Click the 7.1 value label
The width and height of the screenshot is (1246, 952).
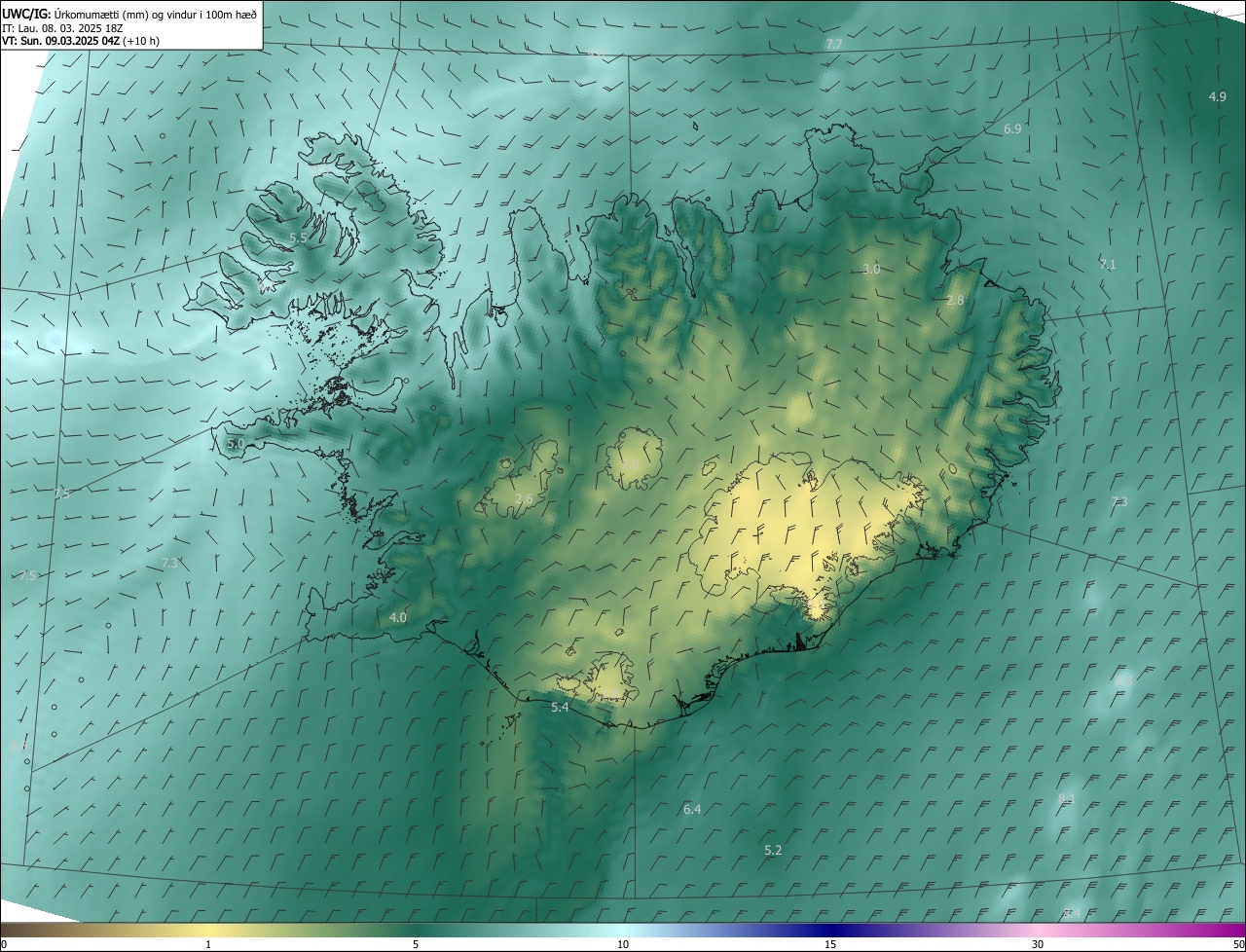click(1108, 265)
